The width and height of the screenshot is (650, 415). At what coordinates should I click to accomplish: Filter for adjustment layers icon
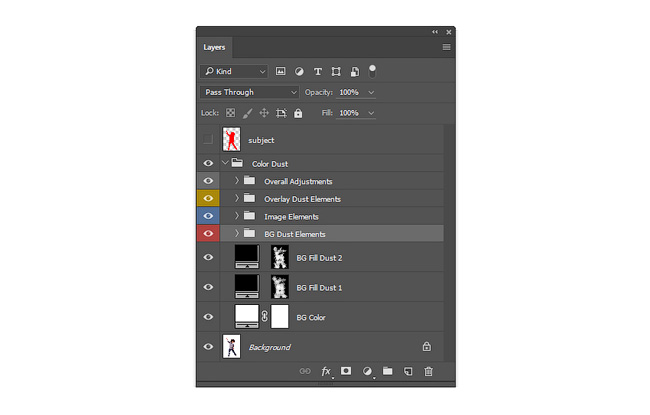[299, 72]
